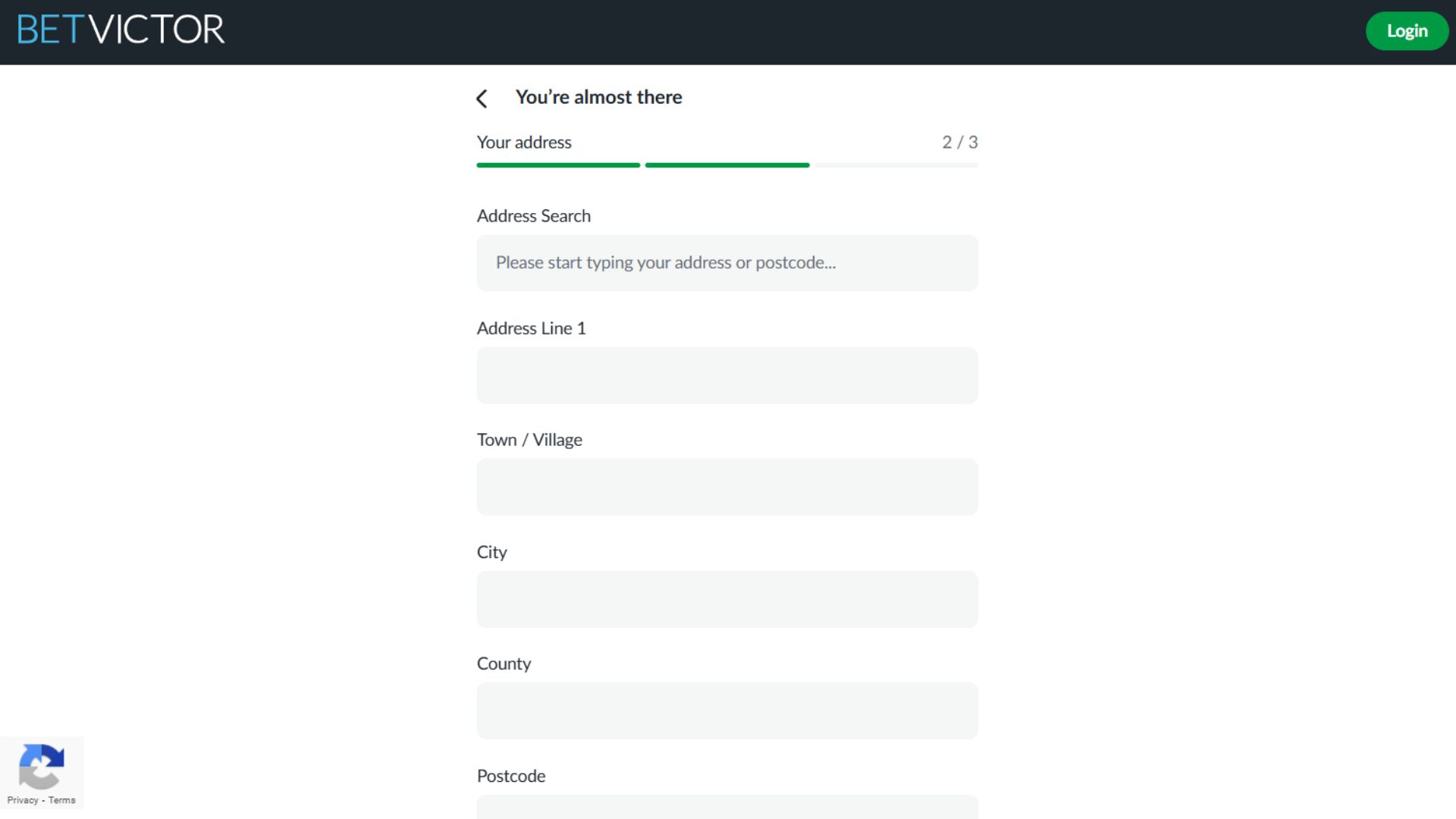
Task: Click the second green progress bar segment
Action: pos(727,165)
